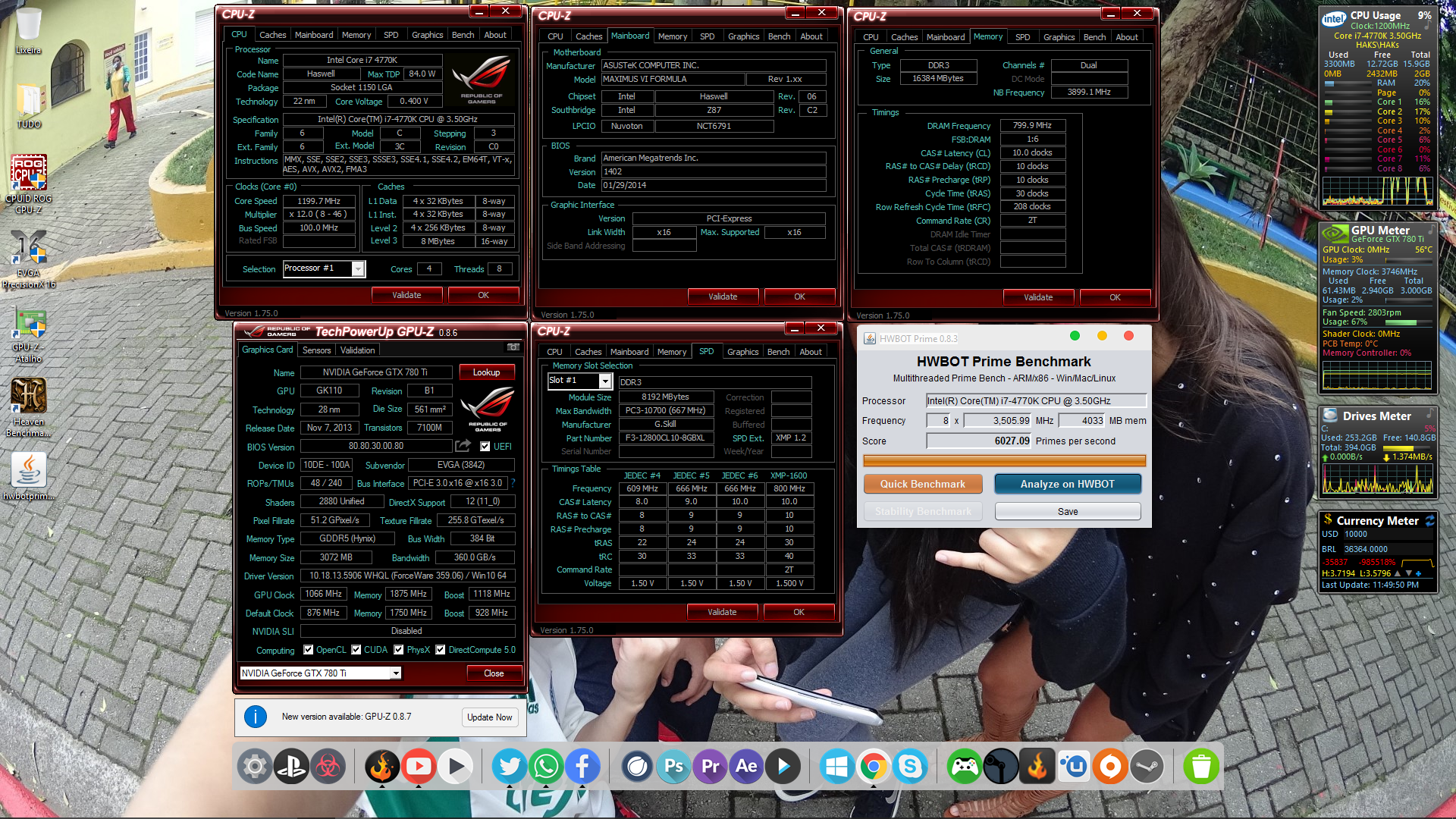Click Update Now for GPU-Z 0.8.7
Viewport: 1456px width, 819px height.
(x=490, y=717)
